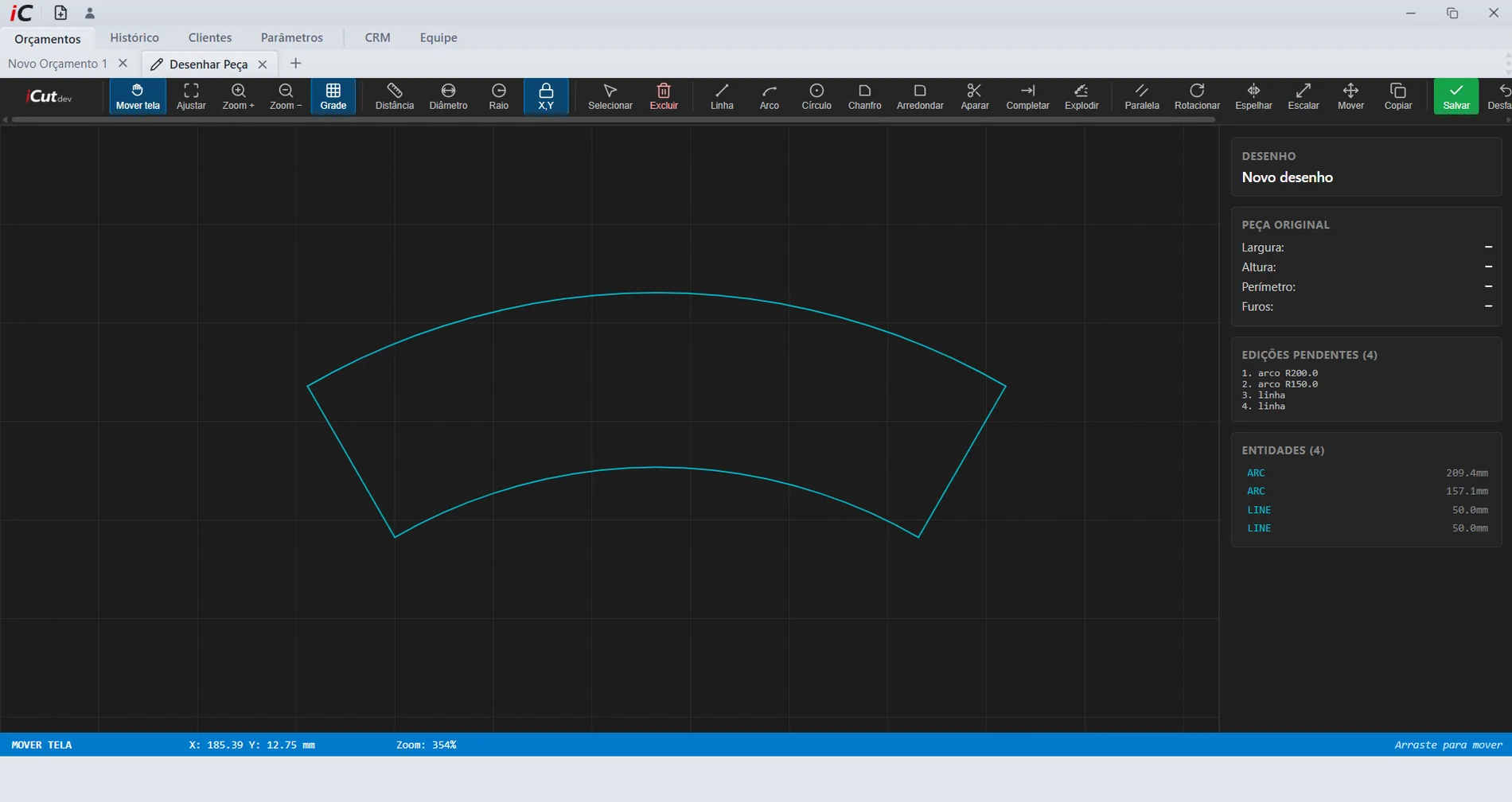Select the Rotacionar tool
This screenshot has height=802, width=1512.
tap(1197, 96)
